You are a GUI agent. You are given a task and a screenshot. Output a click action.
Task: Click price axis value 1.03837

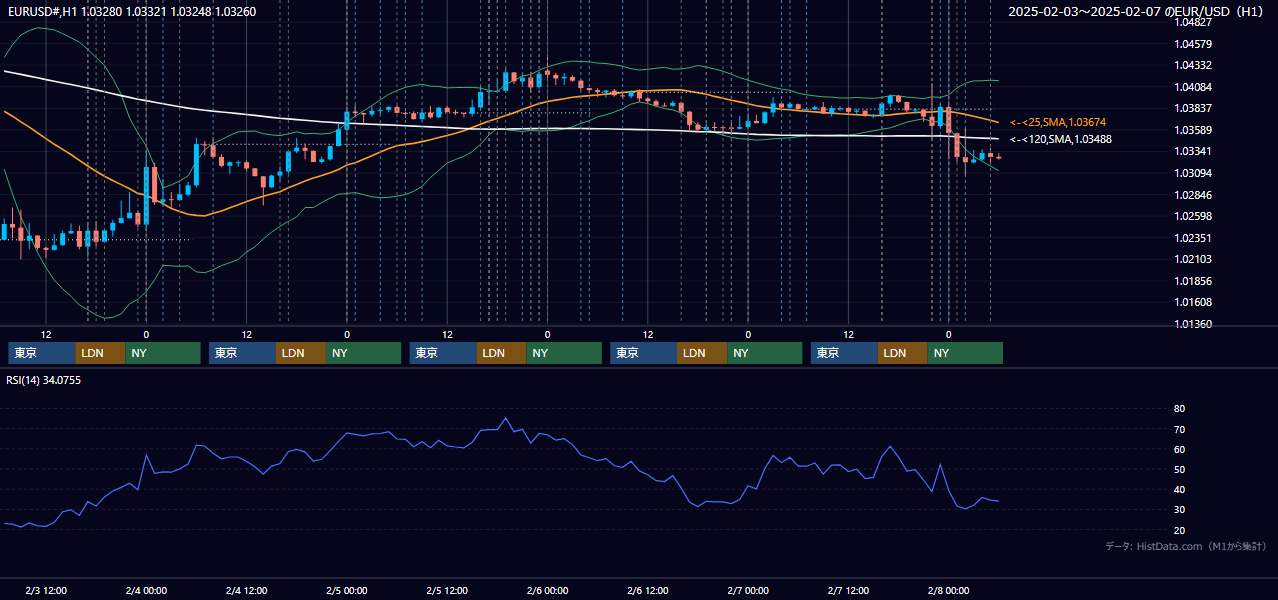coord(1193,108)
